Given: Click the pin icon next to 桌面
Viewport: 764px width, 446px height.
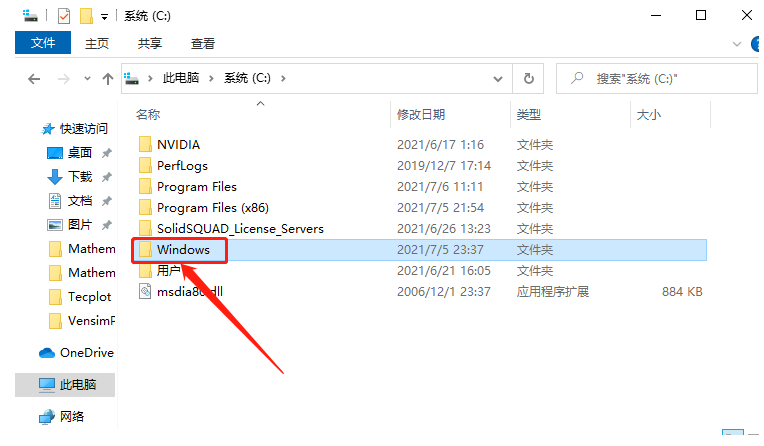Looking at the screenshot, I should (x=106, y=153).
